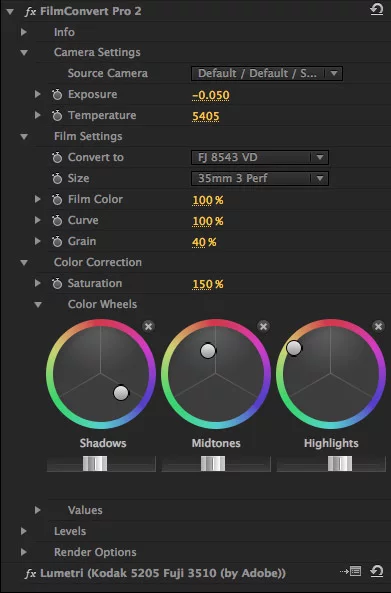The height and width of the screenshot is (593, 391).
Task: Open the Source Camera dropdown
Action: [x=267, y=73]
